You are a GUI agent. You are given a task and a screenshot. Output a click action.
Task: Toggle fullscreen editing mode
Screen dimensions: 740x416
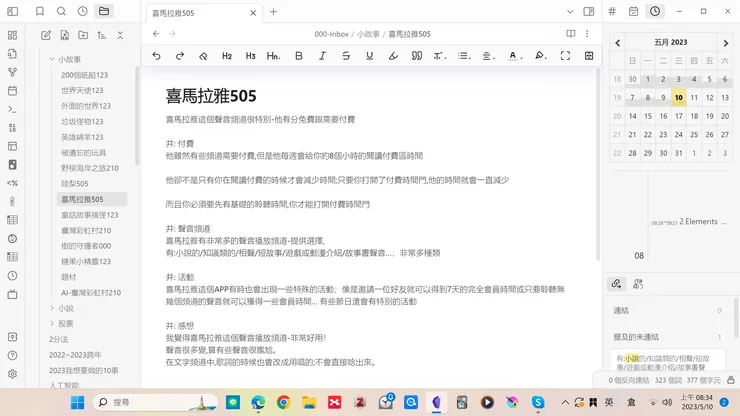(x=565, y=56)
